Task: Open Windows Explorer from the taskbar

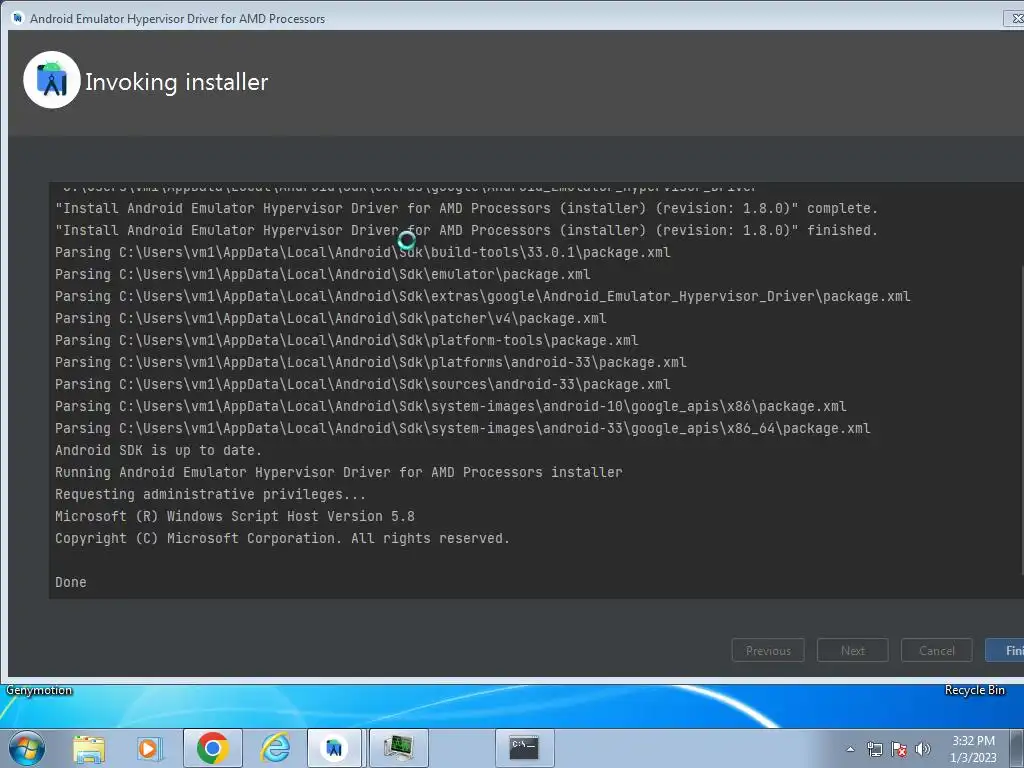Action: point(89,748)
